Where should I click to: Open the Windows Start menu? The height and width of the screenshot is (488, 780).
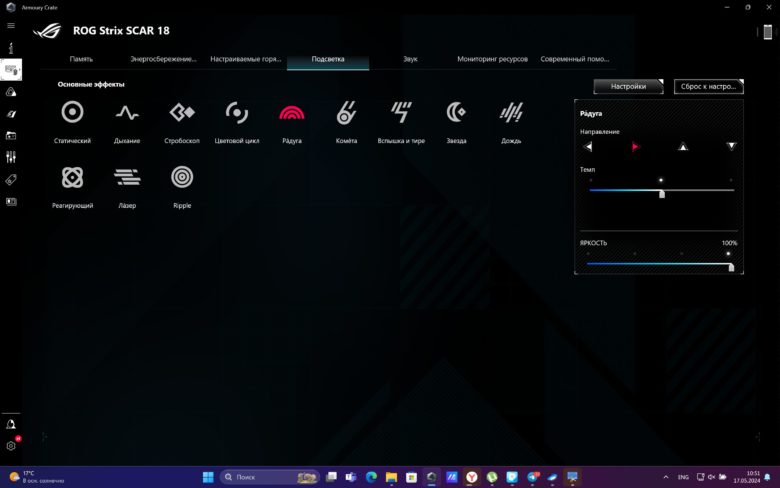208,477
